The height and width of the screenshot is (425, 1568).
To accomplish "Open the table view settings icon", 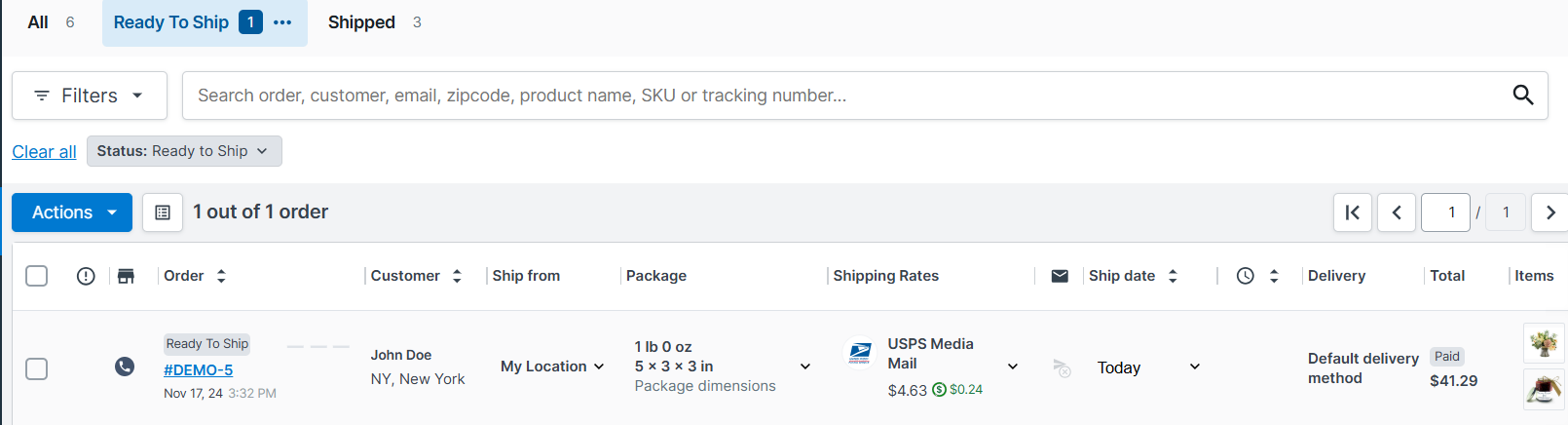I will click(163, 212).
